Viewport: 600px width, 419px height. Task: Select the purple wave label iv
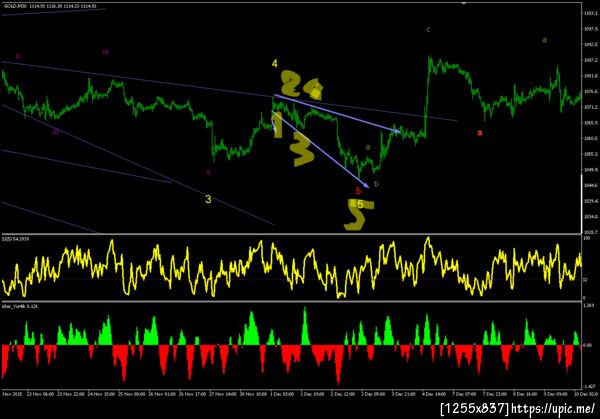(106, 52)
